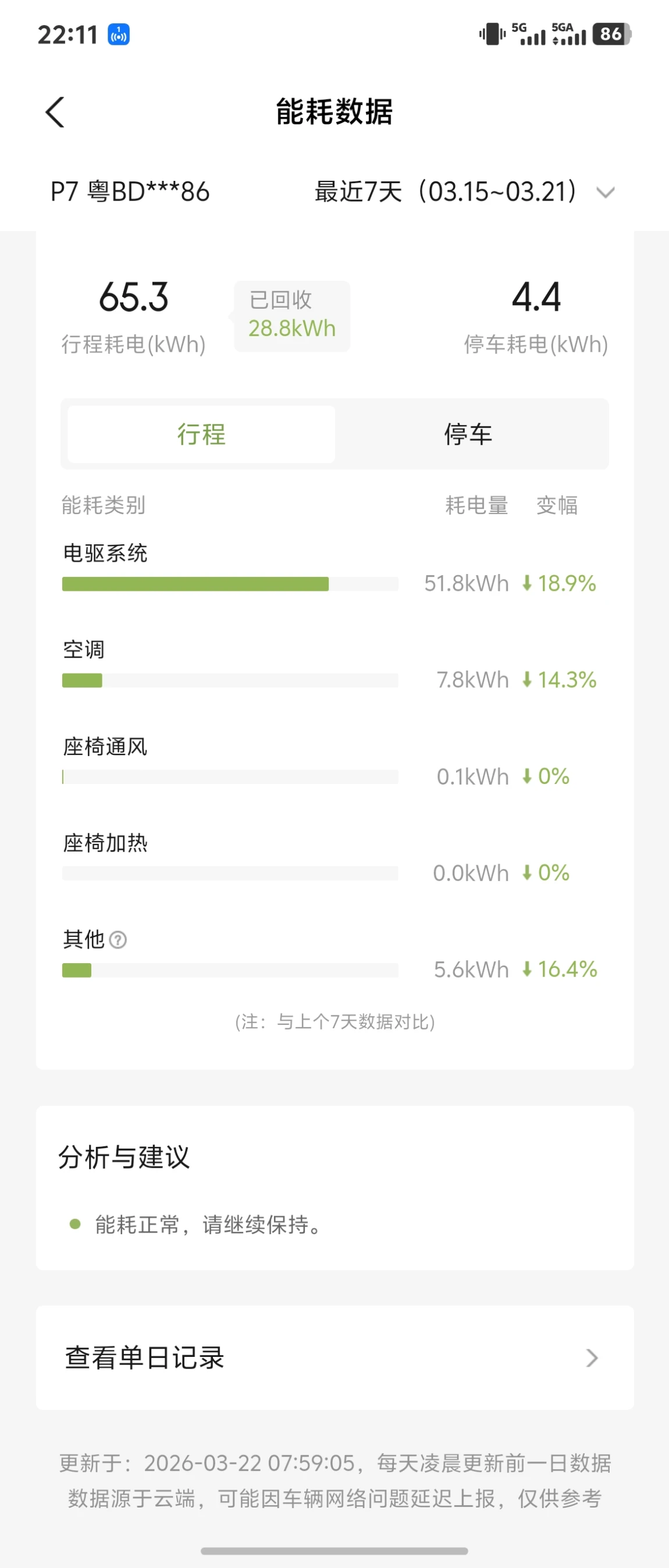Screen dimensions: 669x1568
Task: Expand the date range dropdown chevron
Action: 605,193
